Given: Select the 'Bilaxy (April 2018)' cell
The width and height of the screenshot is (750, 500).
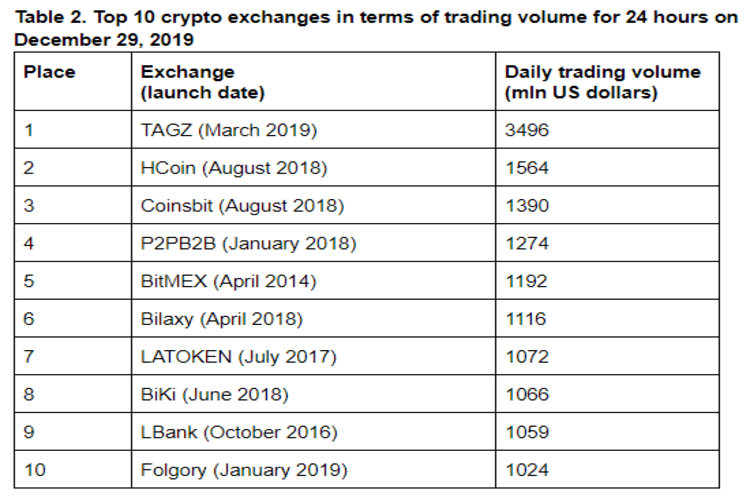Looking at the screenshot, I should point(221,319).
